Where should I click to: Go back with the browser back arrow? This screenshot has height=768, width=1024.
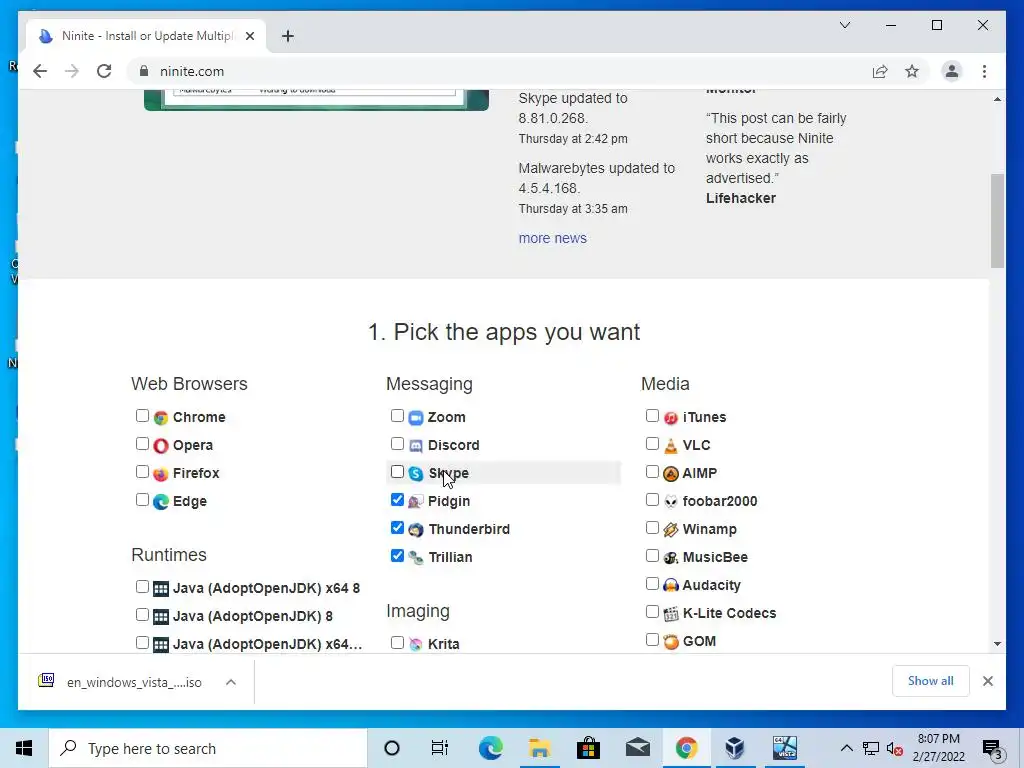40,71
